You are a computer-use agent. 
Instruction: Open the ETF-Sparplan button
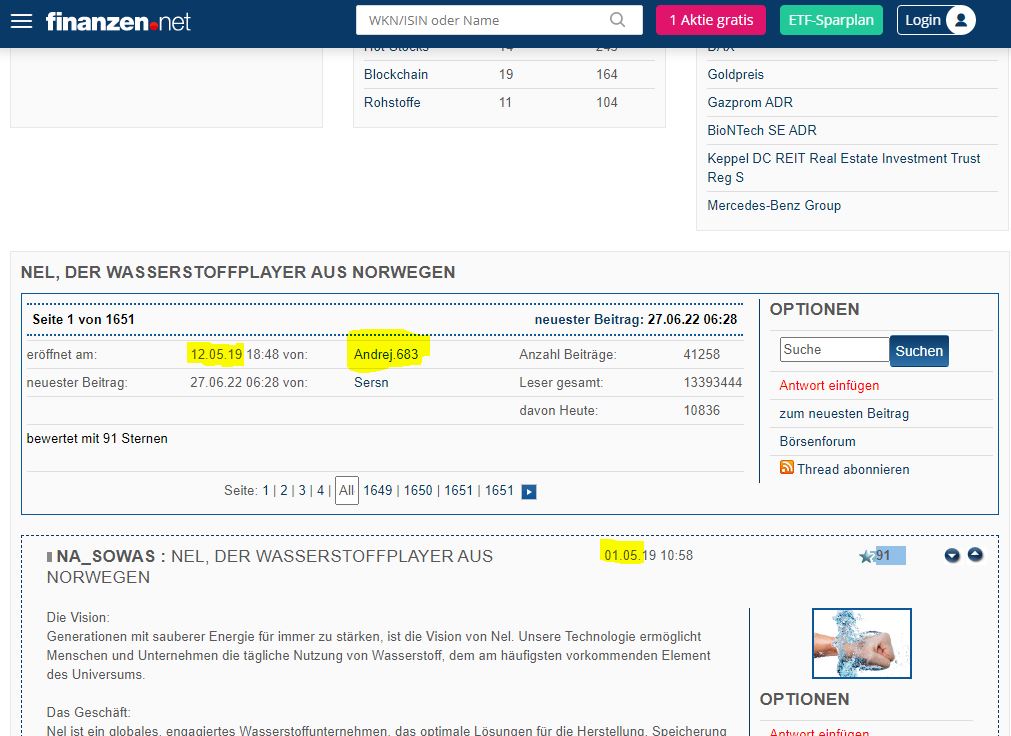click(831, 20)
